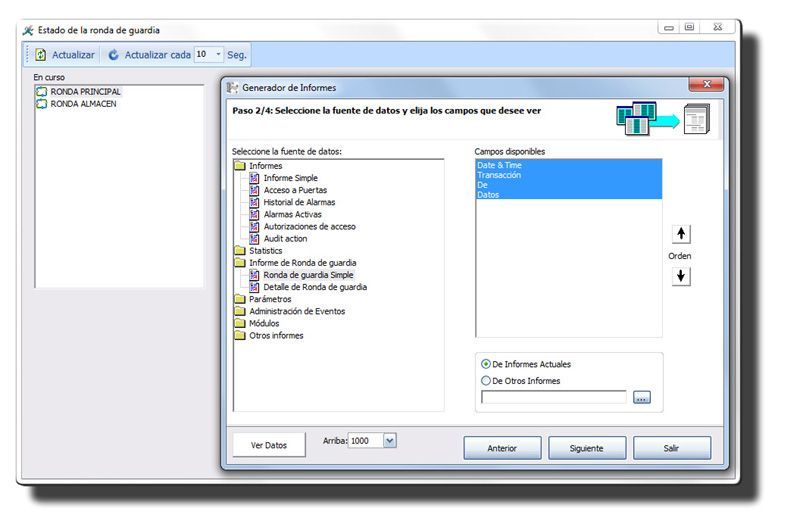The image size is (800, 524).
Task: Click the Anterior button
Action: coord(502,448)
